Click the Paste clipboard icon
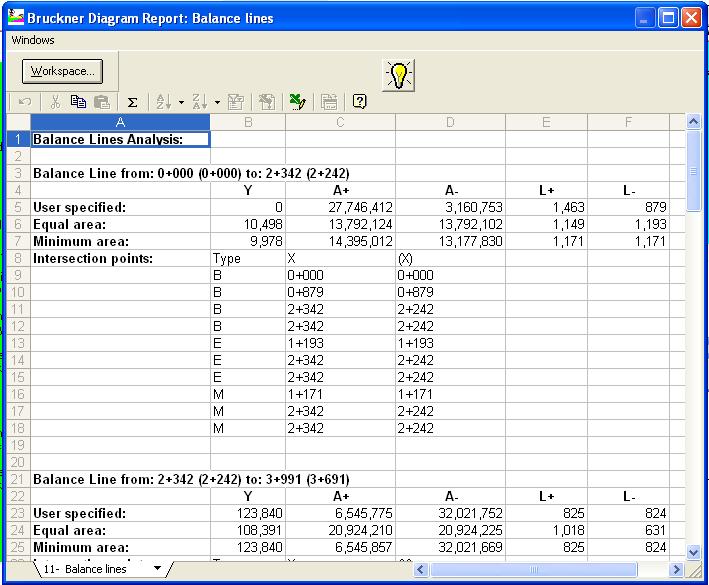Viewport: 709px width, 585px height. coord(102,102)
